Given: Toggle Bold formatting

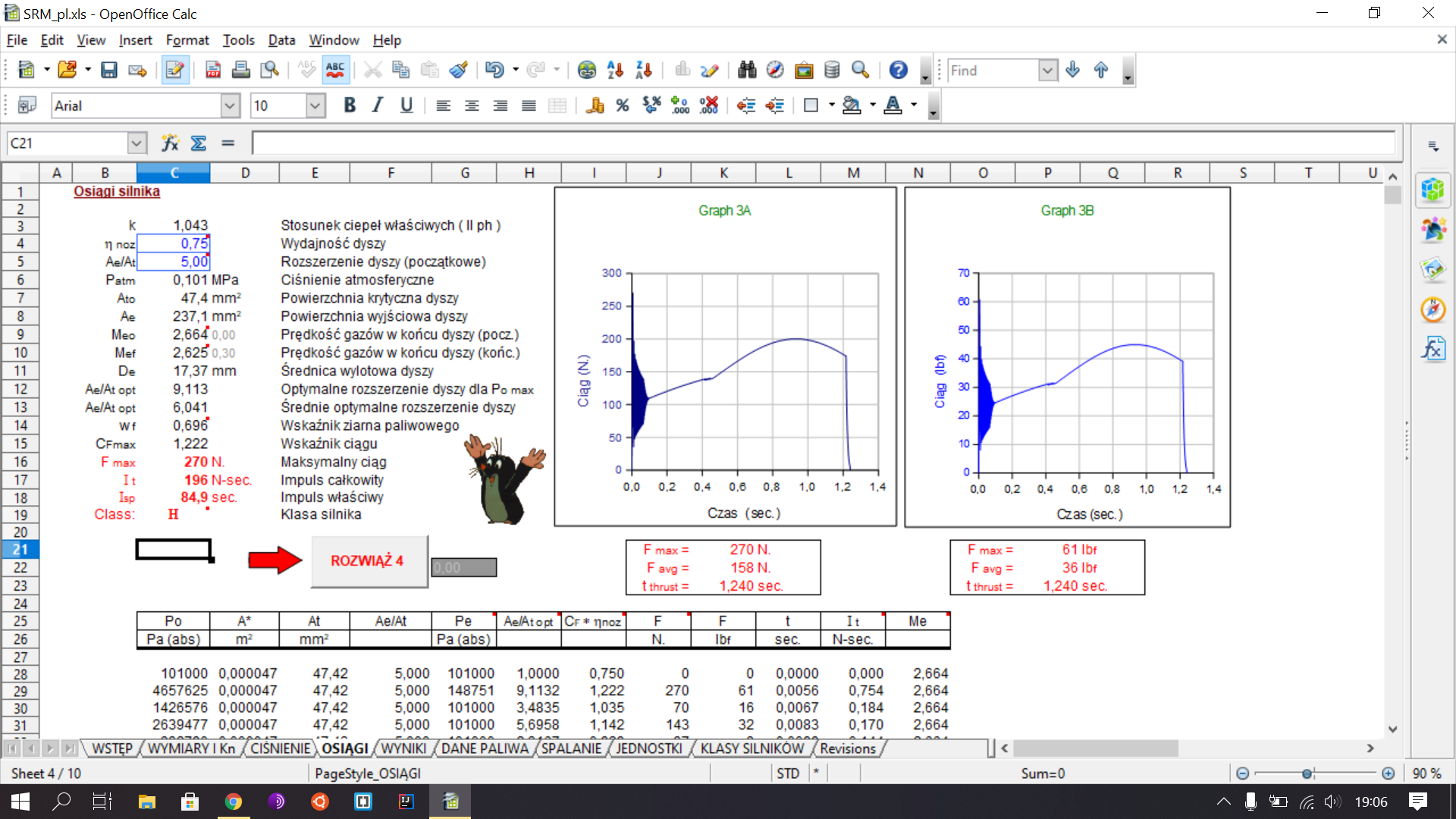Looking at the screenshot, I should click(350, 106).
